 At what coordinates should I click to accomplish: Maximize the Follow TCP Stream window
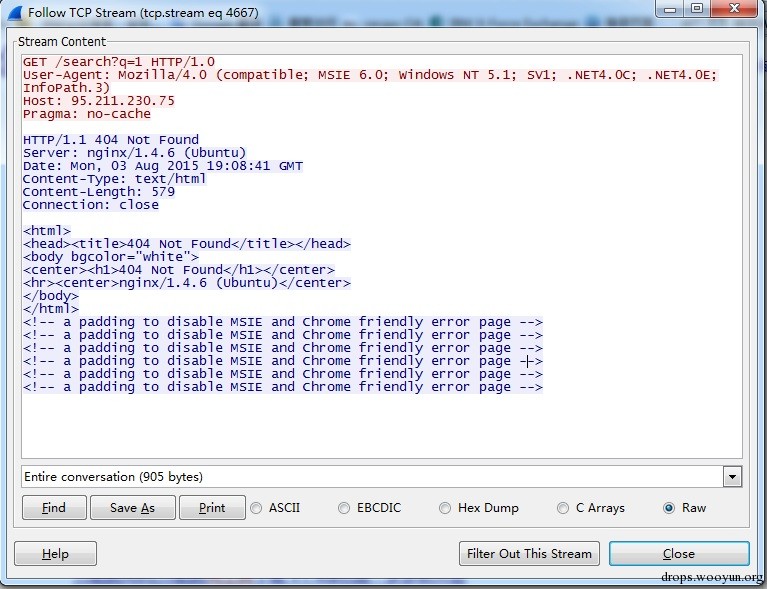(x=696, y=9)
